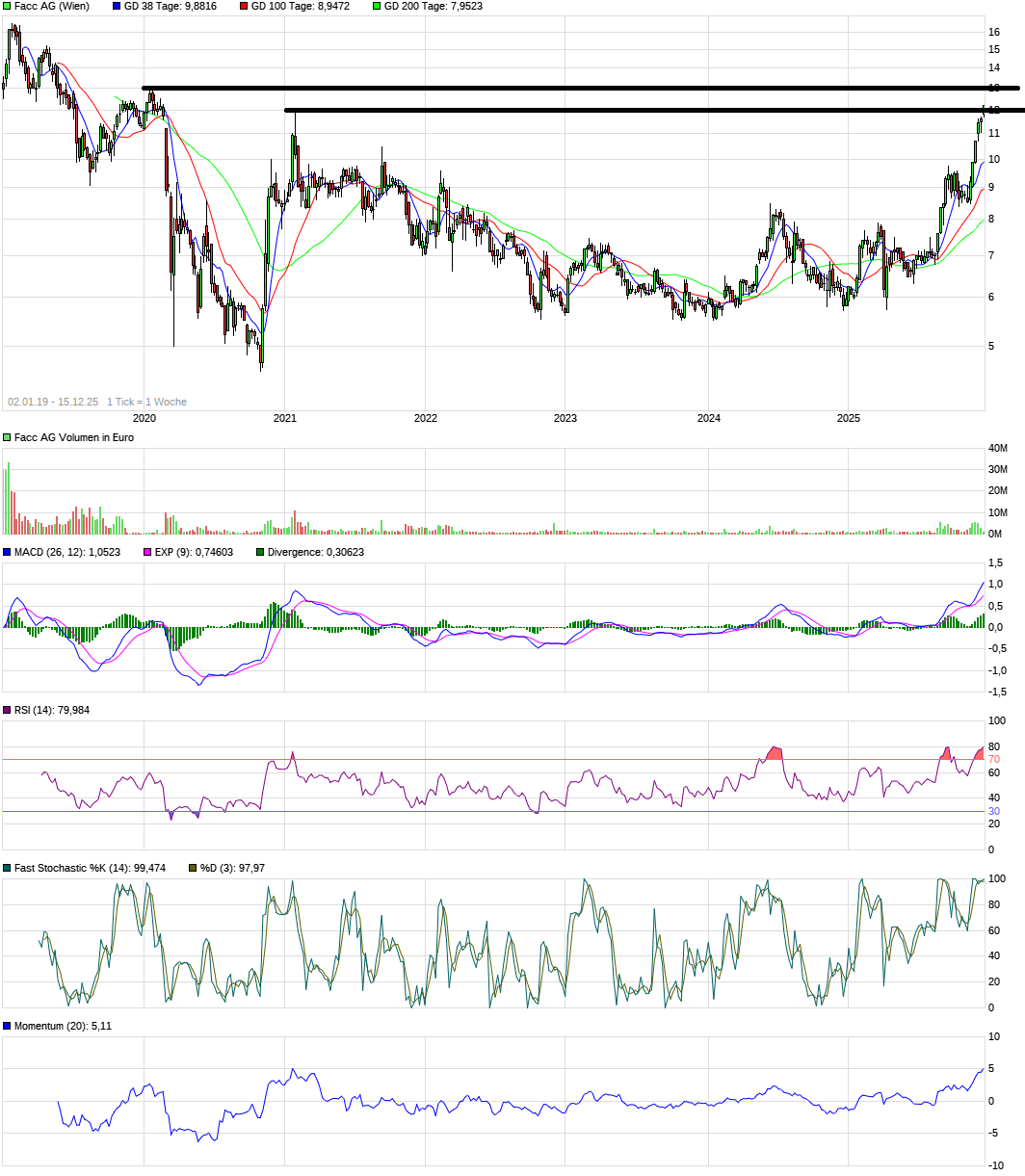Click the blue RSI 30 oversold level label
The image size is (1025, 1176).
tap(993, 811)
